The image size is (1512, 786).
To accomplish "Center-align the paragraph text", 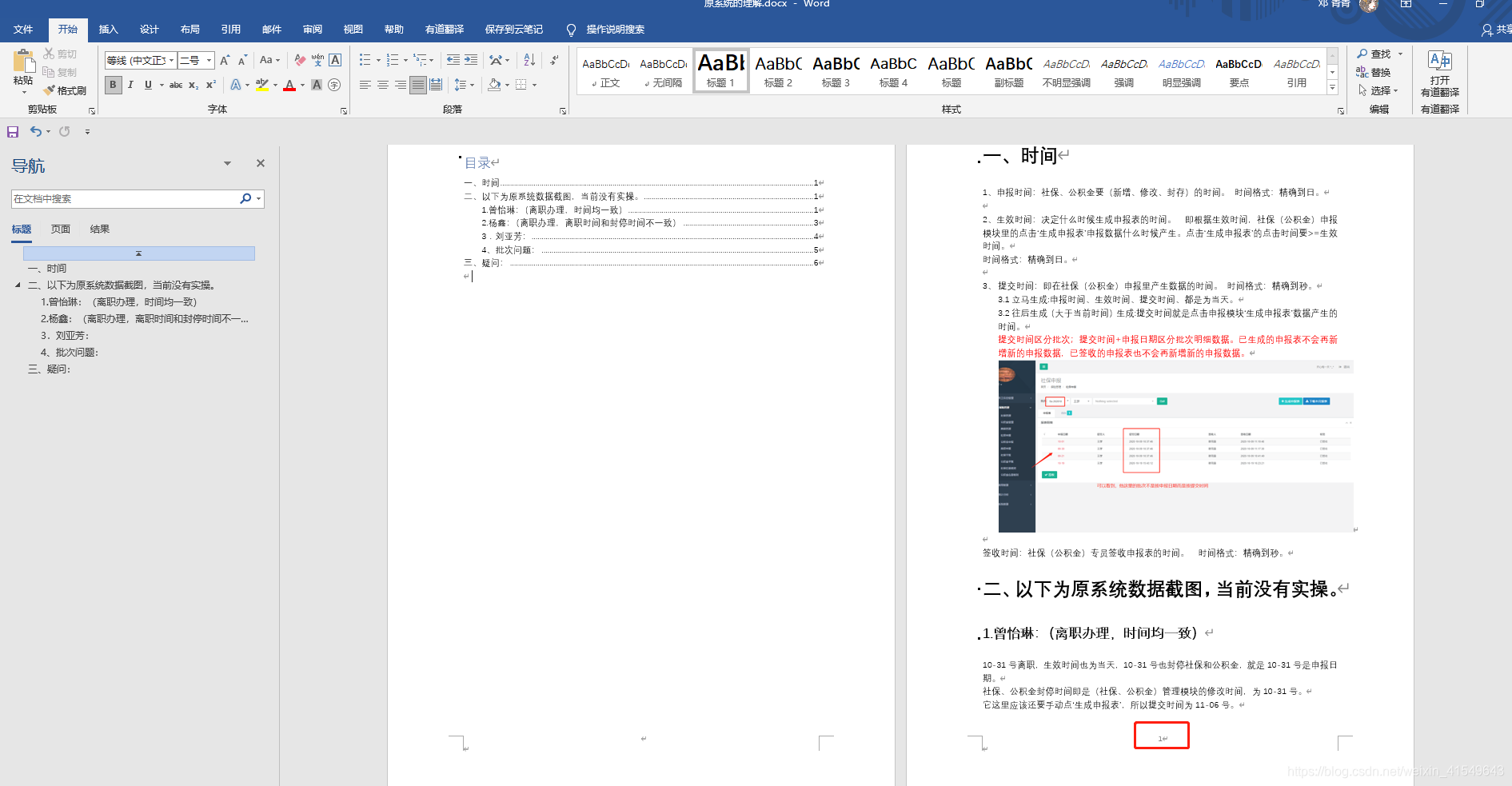I will (383, 85).
